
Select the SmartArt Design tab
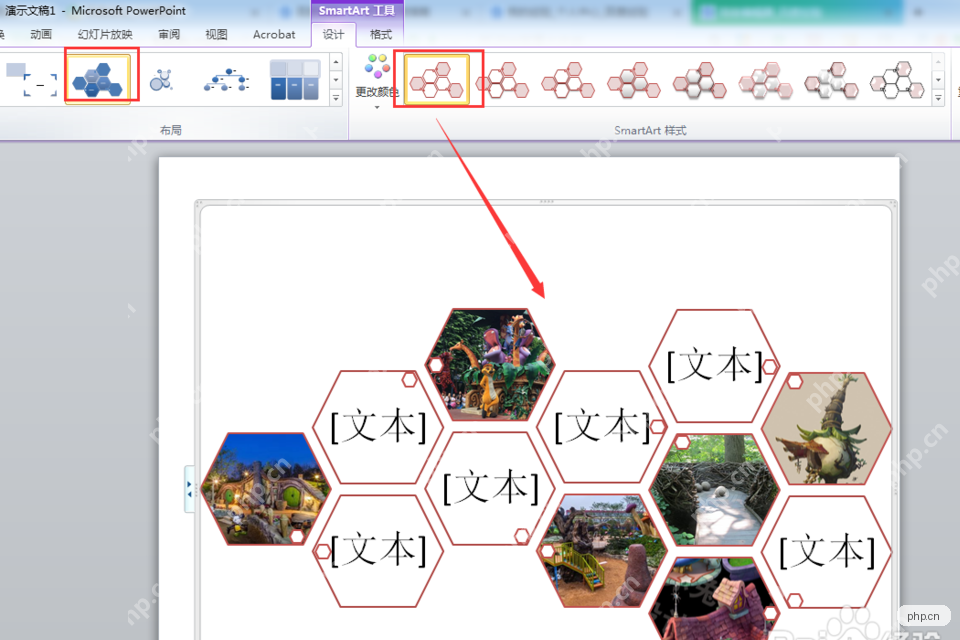click(x=334, y=34)
